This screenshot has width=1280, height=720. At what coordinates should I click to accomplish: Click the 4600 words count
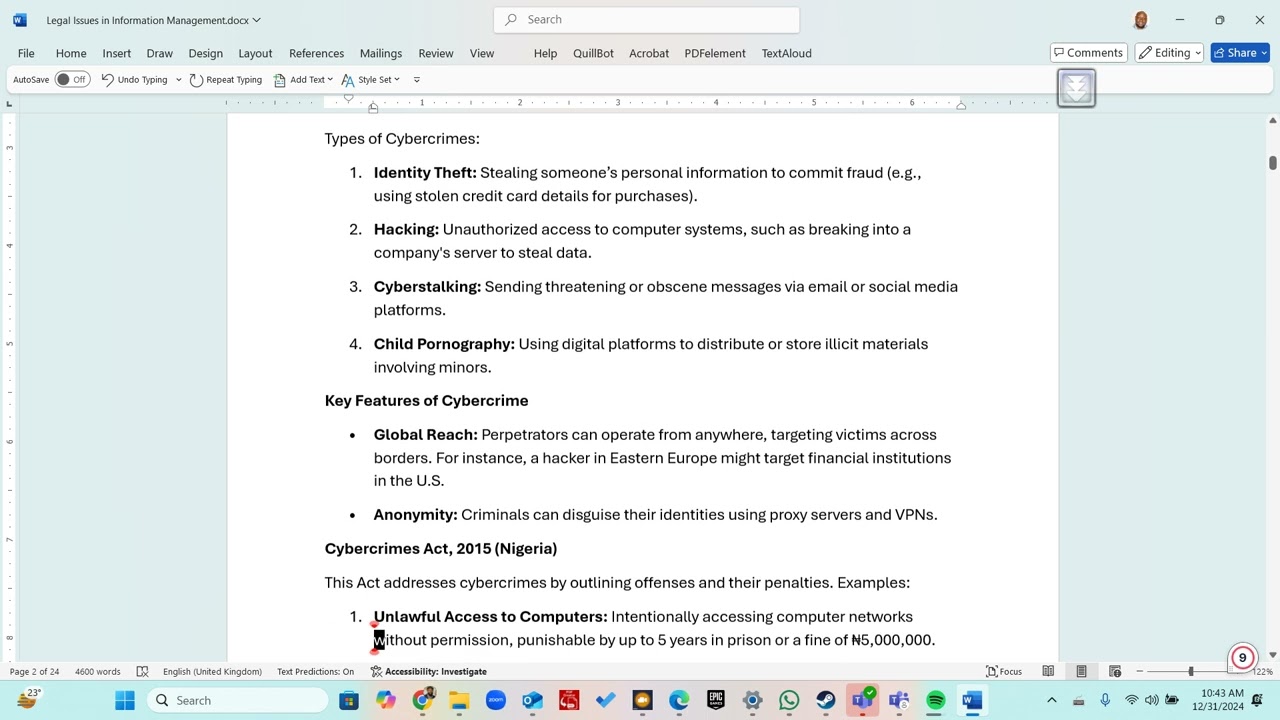point(97,671)
